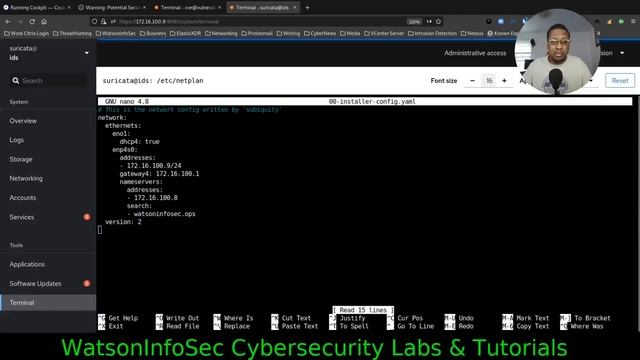640x360 pixels.
Task: Bookmark this page with the star icon
Action: click(438, 21)
